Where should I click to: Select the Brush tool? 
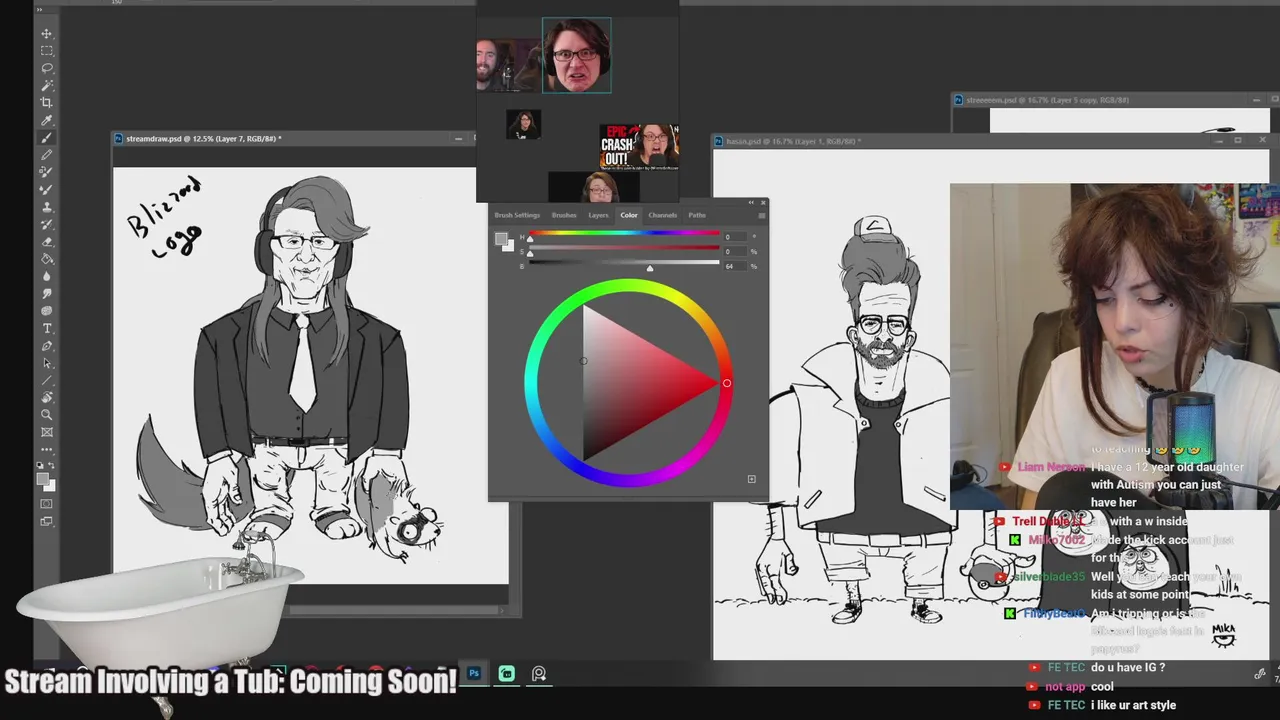coord(47,137)
